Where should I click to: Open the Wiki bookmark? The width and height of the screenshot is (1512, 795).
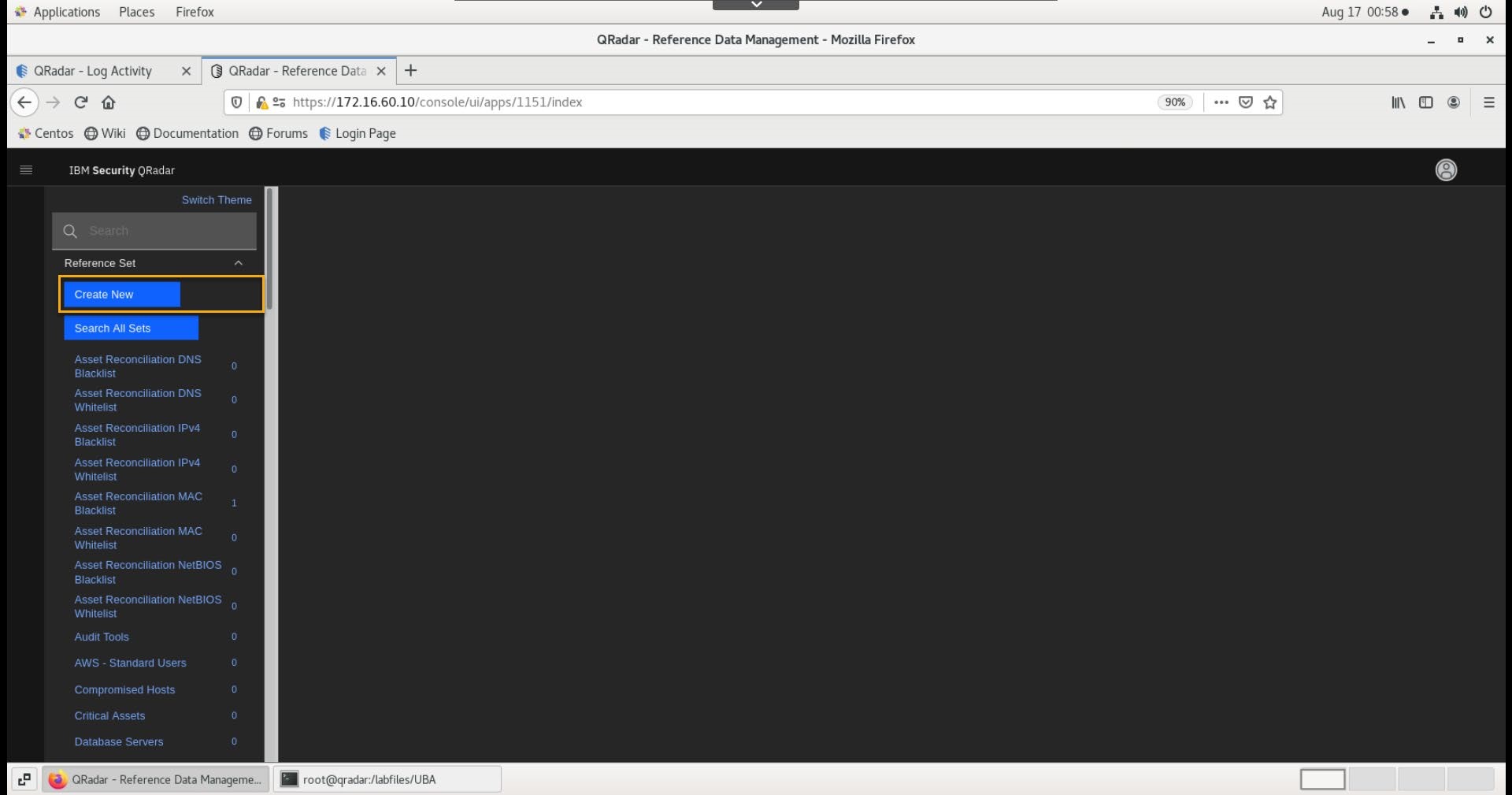point(106,134)
